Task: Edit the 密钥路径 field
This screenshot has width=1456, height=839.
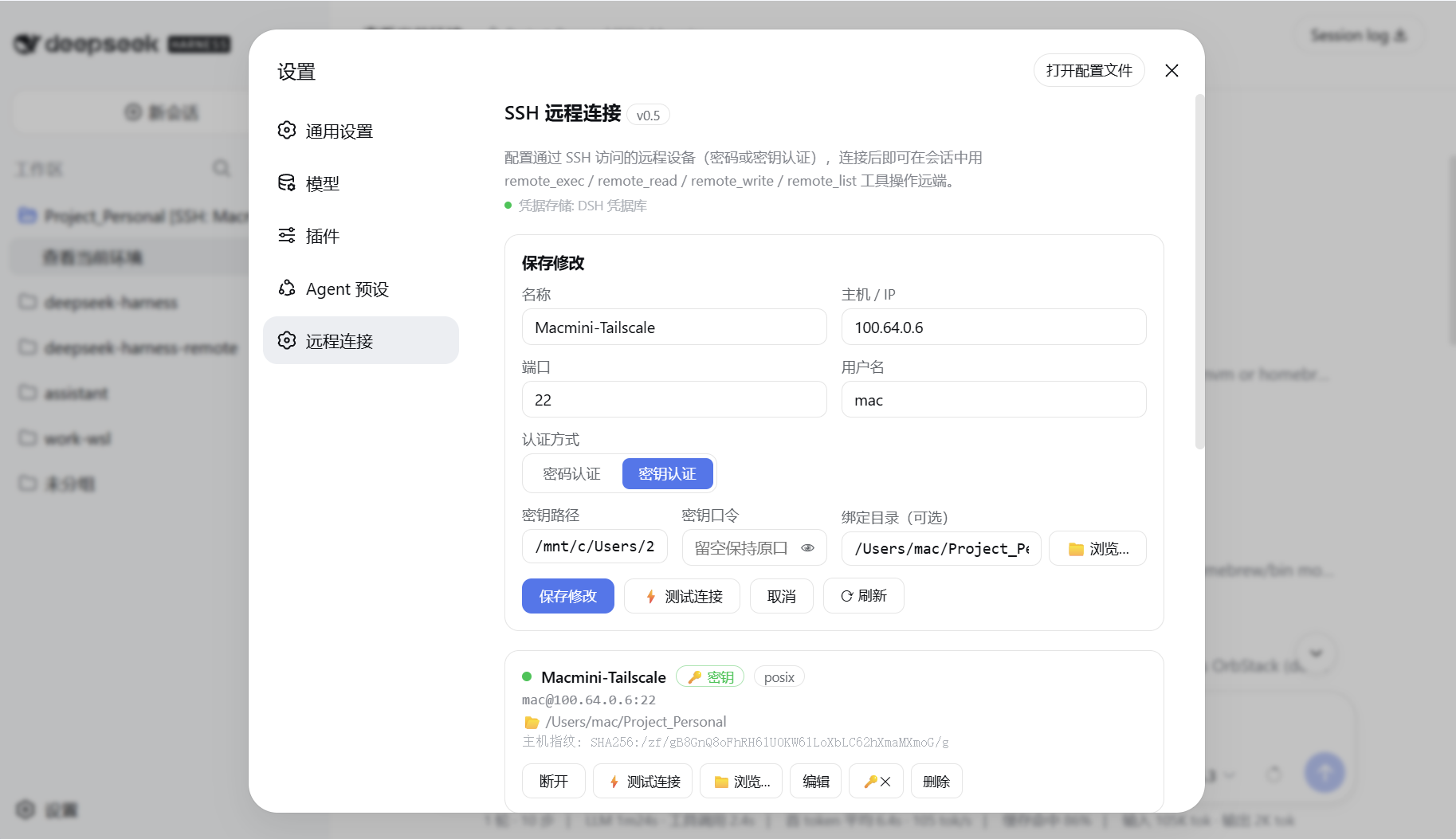Action: pos(595,547)
